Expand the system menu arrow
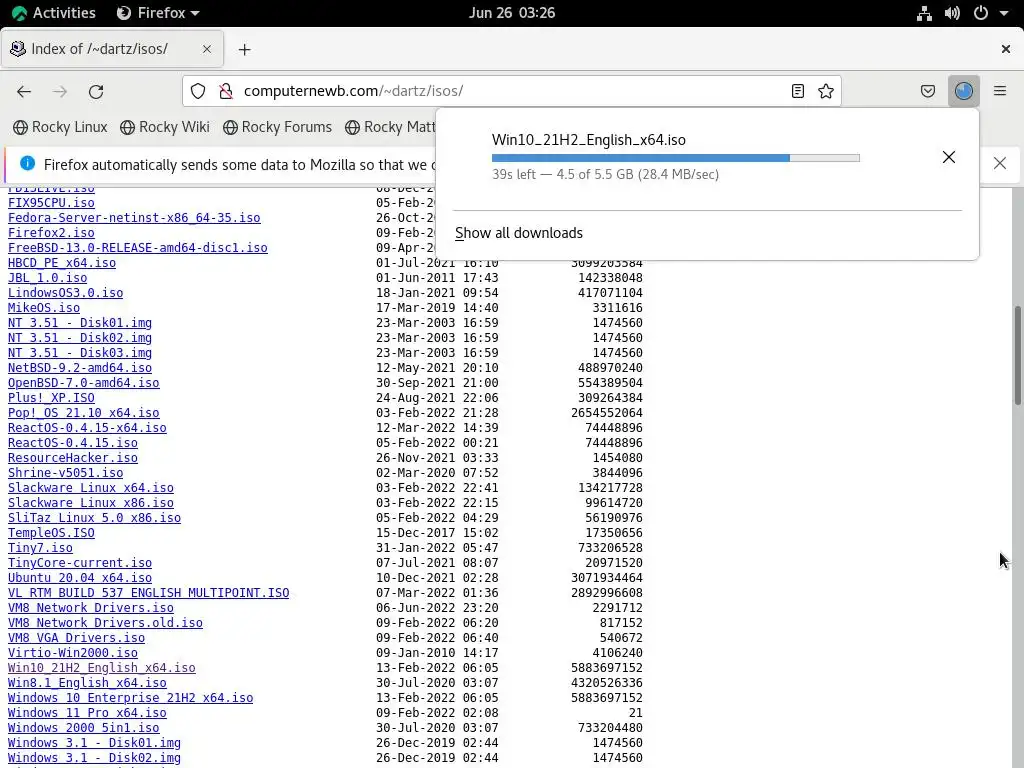 pos(1004,13)
